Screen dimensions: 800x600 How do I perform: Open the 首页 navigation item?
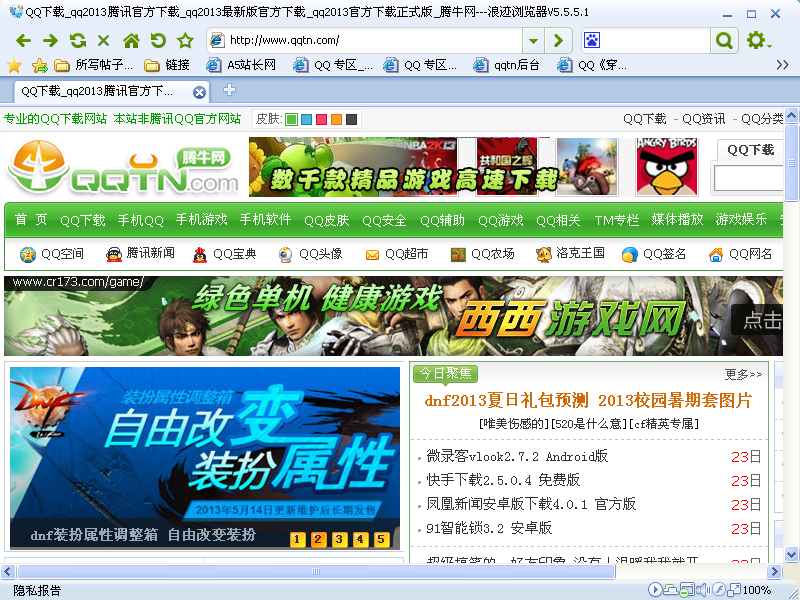[31, 219]
